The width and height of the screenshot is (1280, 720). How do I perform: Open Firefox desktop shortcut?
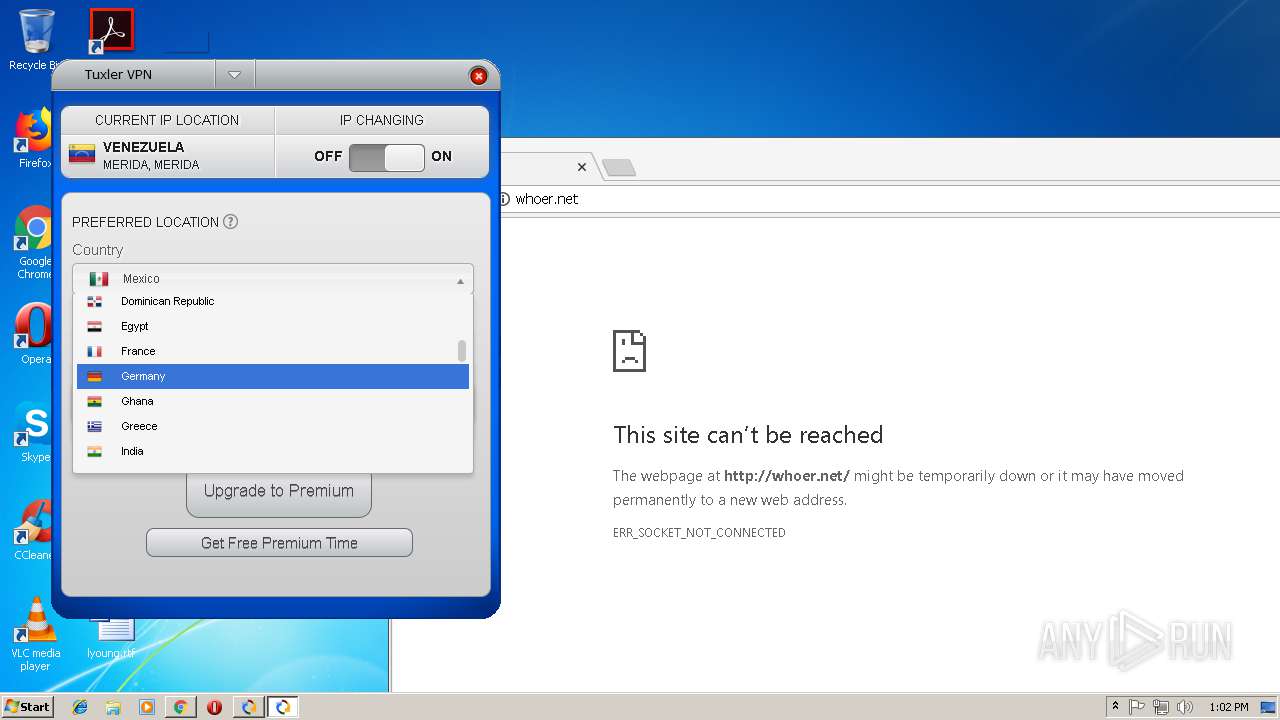click(33, 139)
